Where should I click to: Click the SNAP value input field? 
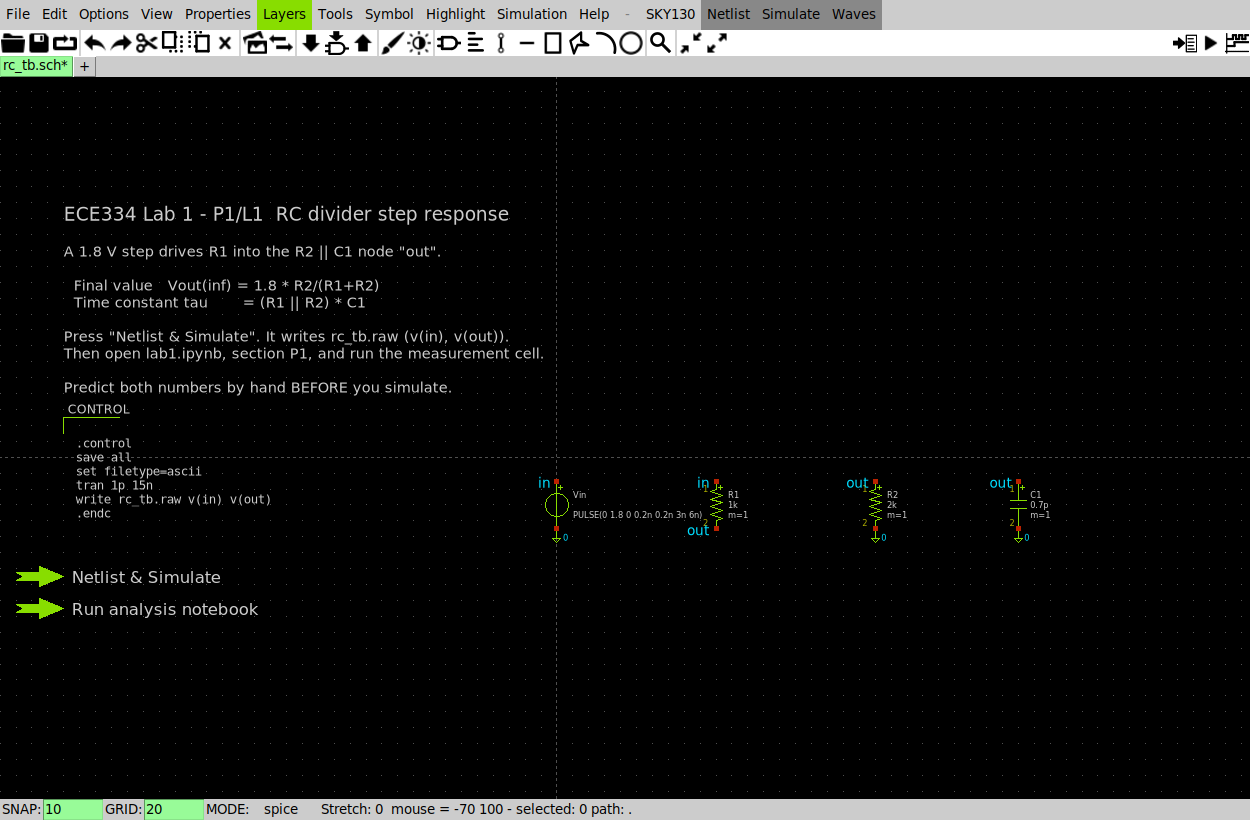point(72,809)
